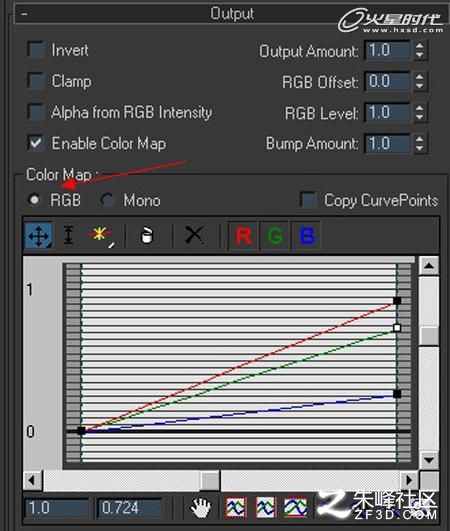Click the Reset Curves bucket icon
This screenshot has height=531, width=450.
coord(147,235)
